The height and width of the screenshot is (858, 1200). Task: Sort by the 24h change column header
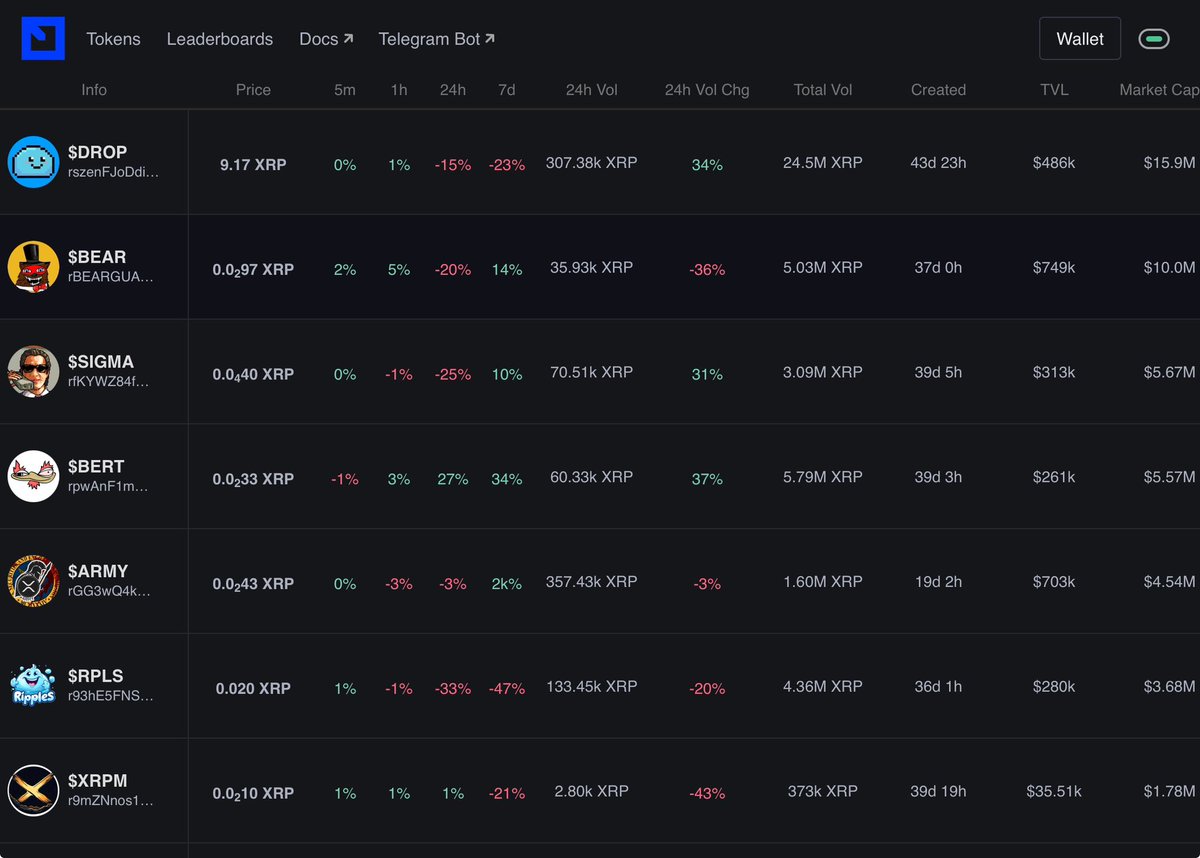click(x=453, y=90)
